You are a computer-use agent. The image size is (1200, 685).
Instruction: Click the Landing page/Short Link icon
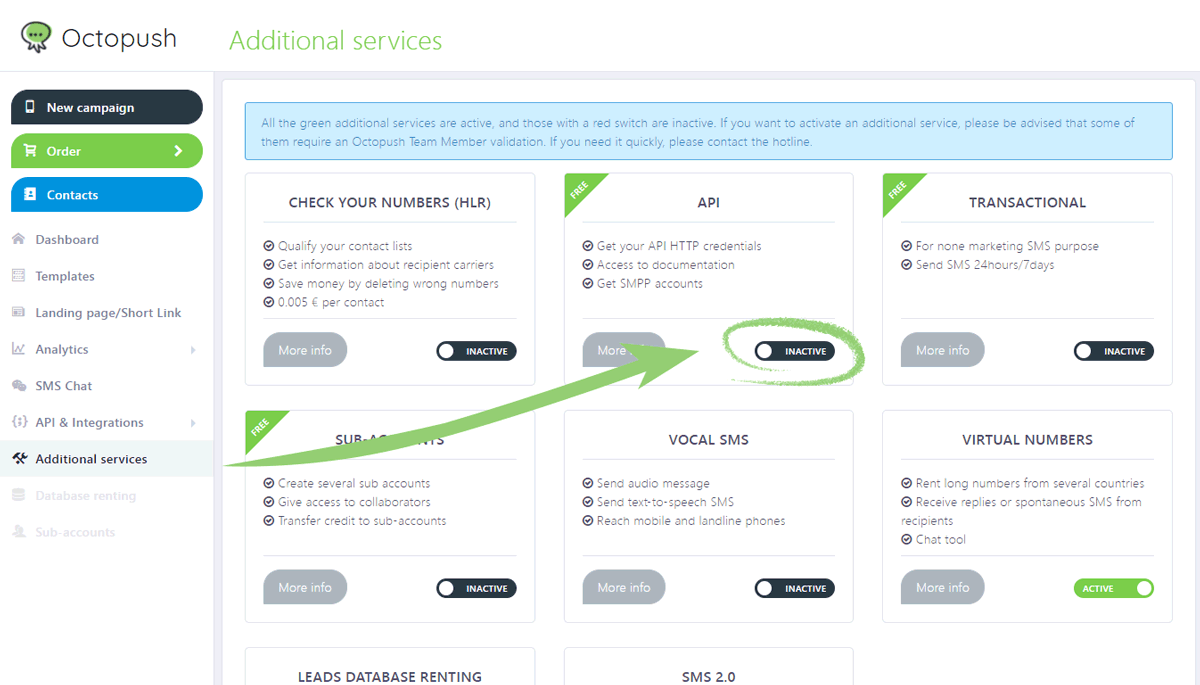18,313
